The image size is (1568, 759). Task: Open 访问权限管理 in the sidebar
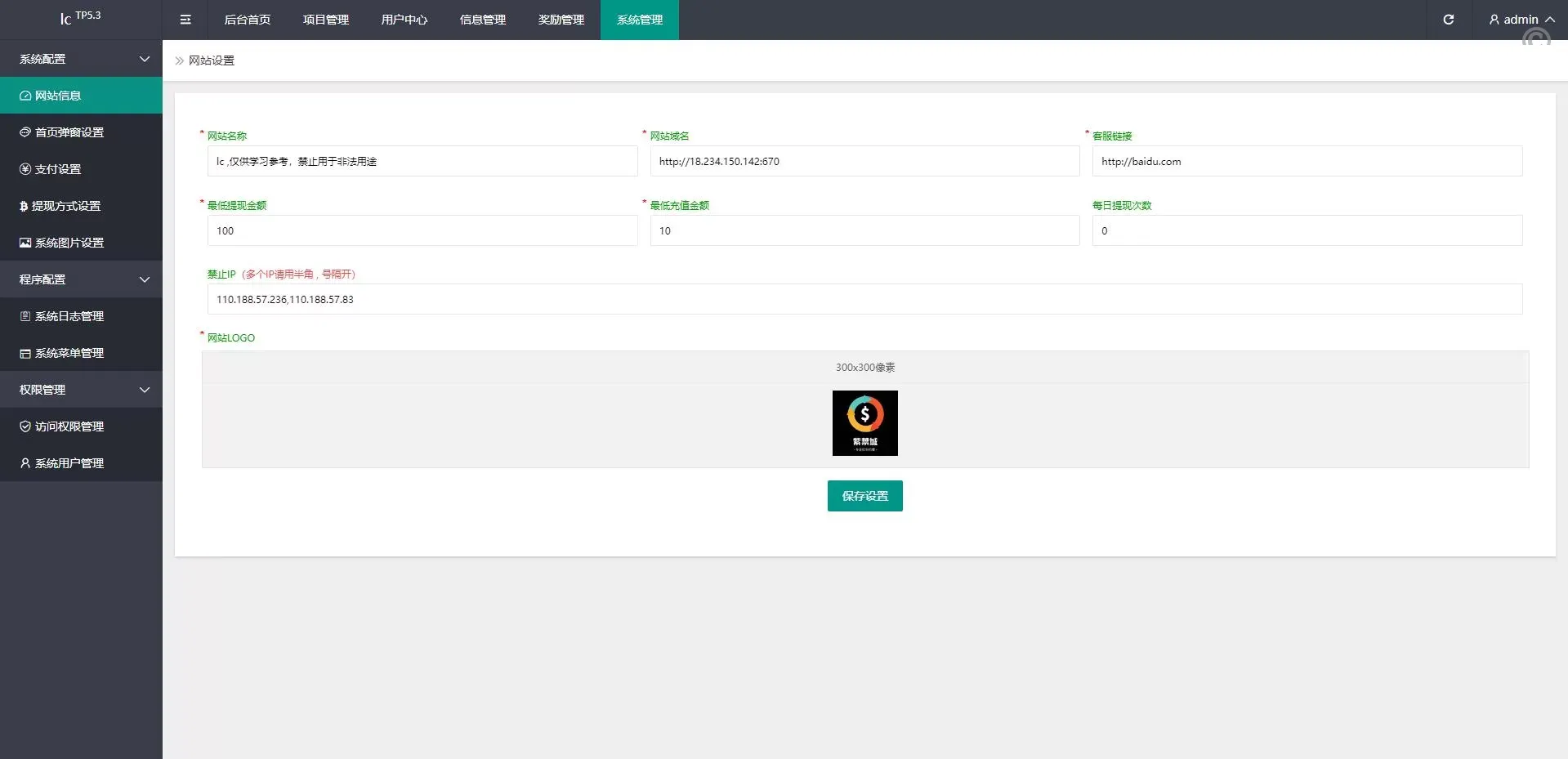click(69, 426)
